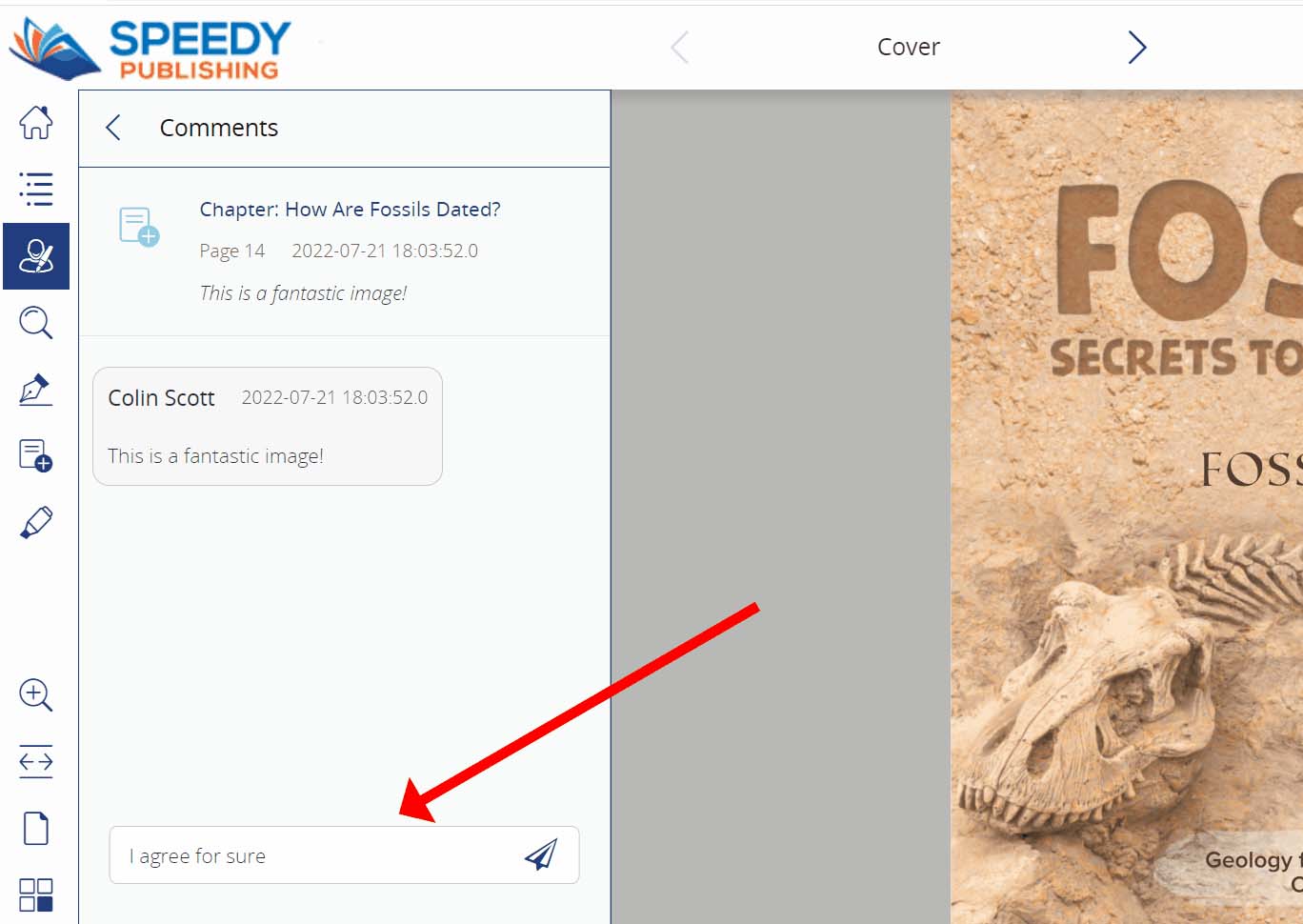
Task: Go to previous page with left chevron
Action: pos(679,47)
